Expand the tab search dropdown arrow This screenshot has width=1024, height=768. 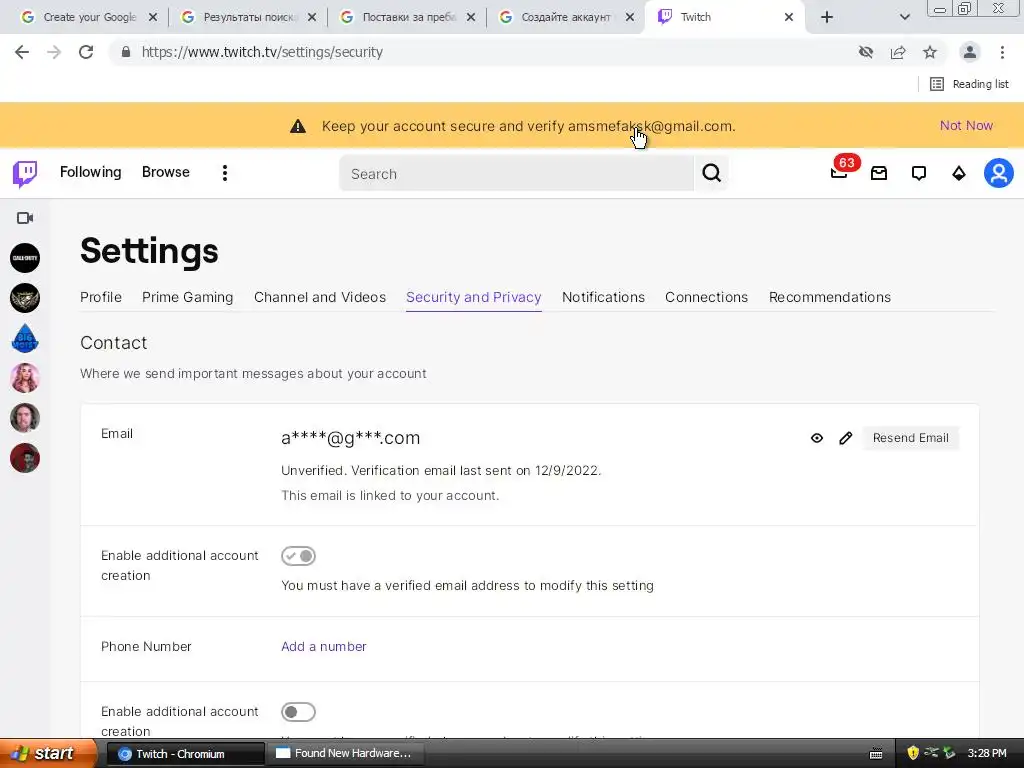coord(904,17)
